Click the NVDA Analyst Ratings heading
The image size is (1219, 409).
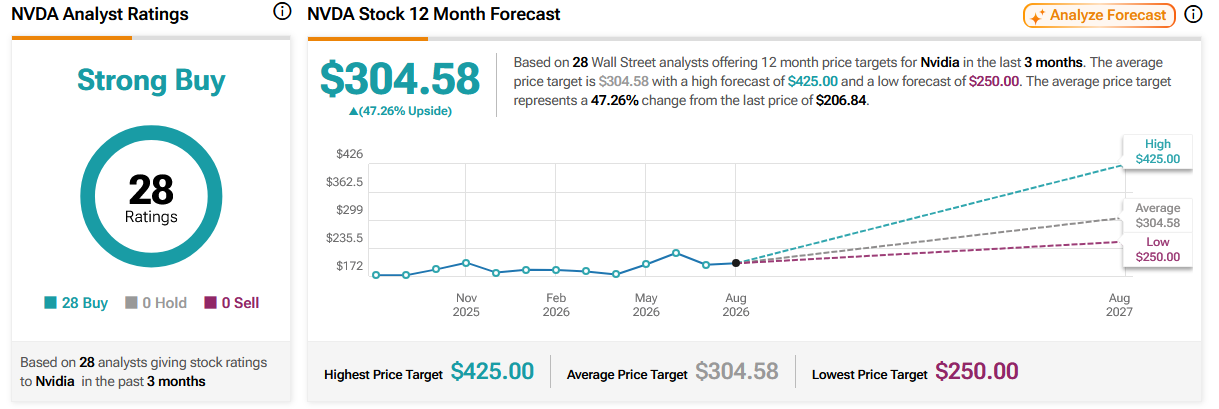coord(100,14)
